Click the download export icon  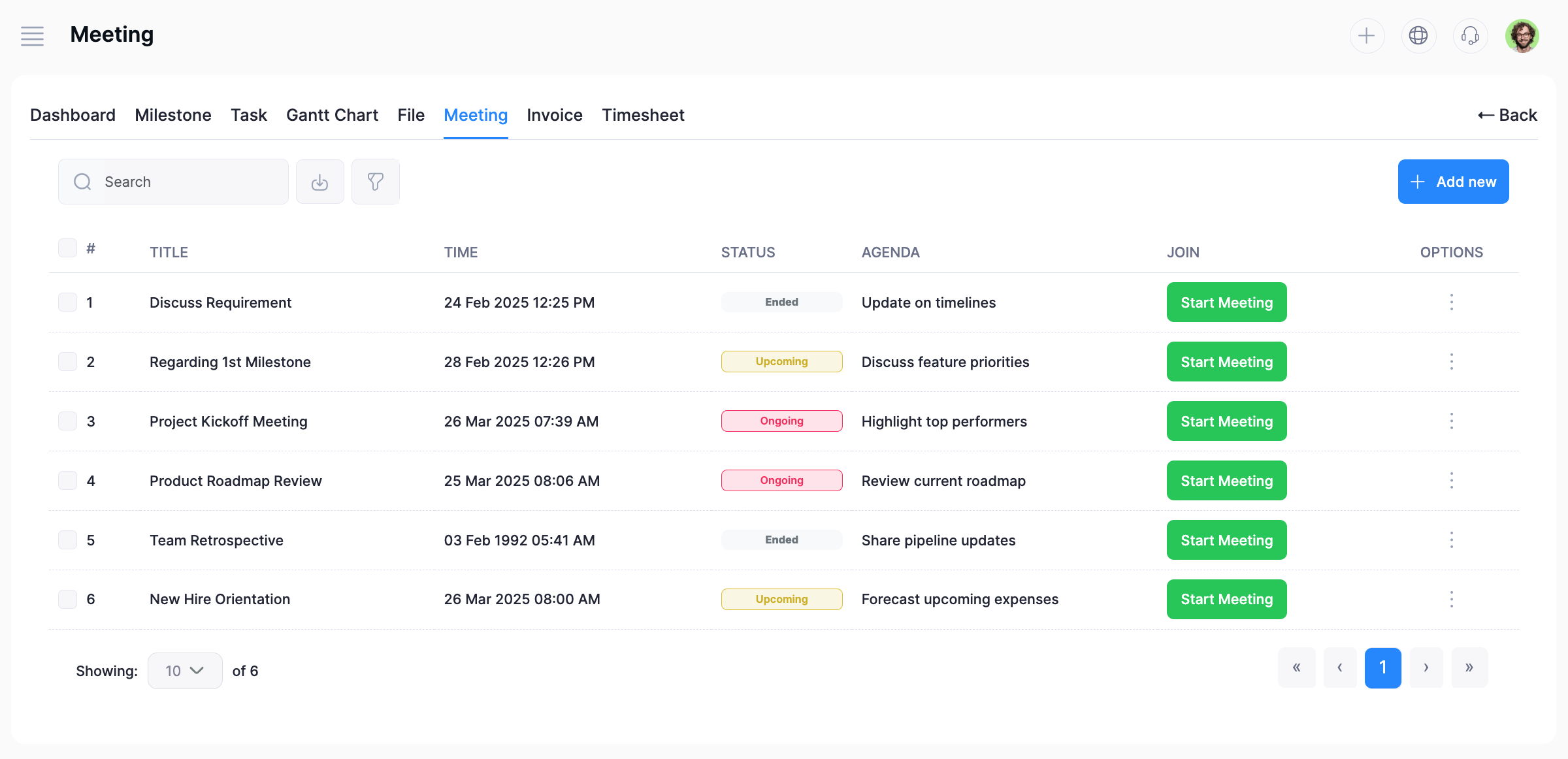coord(319,182)
